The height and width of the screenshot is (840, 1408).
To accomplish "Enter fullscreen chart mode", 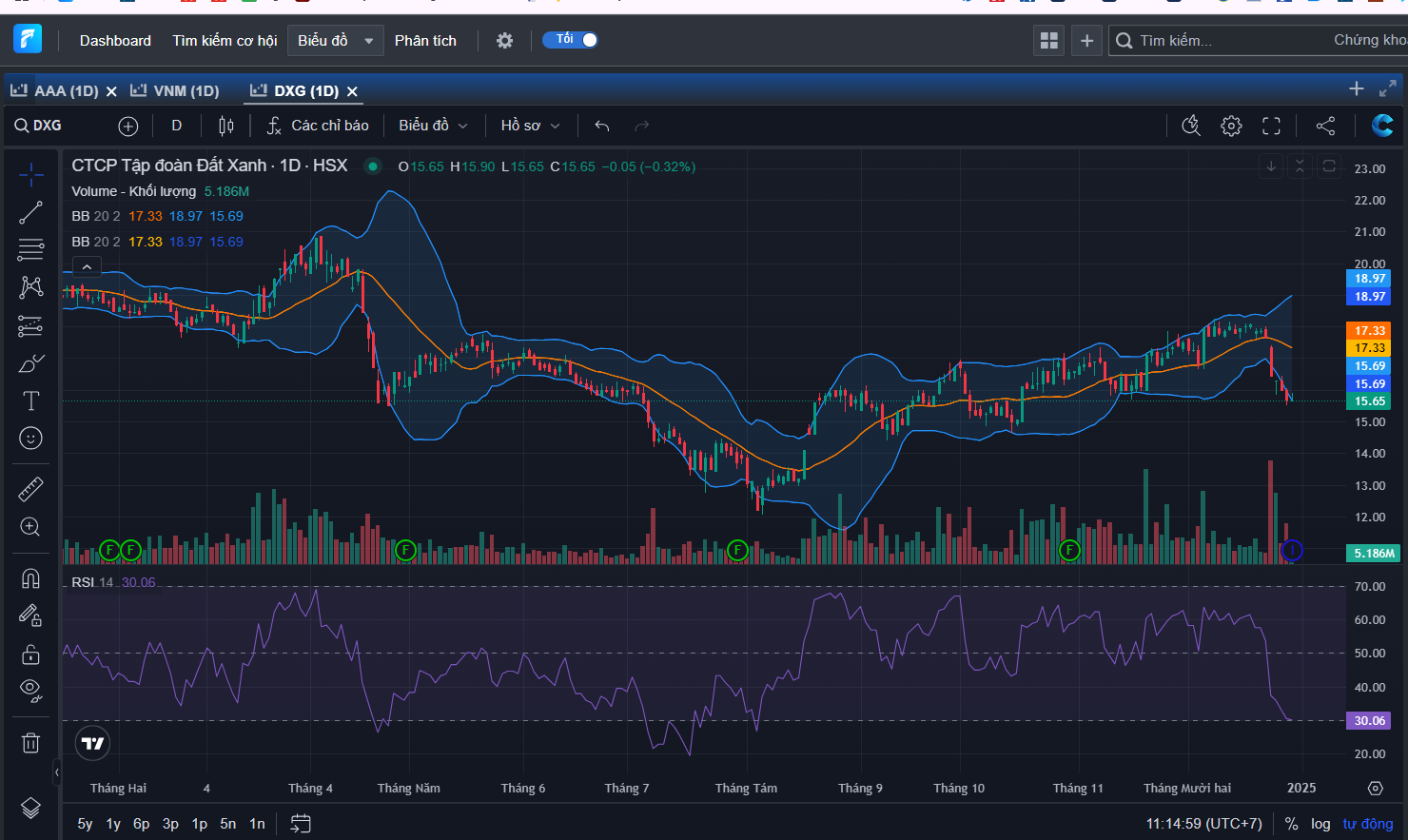I will (x=1271, y=126).
